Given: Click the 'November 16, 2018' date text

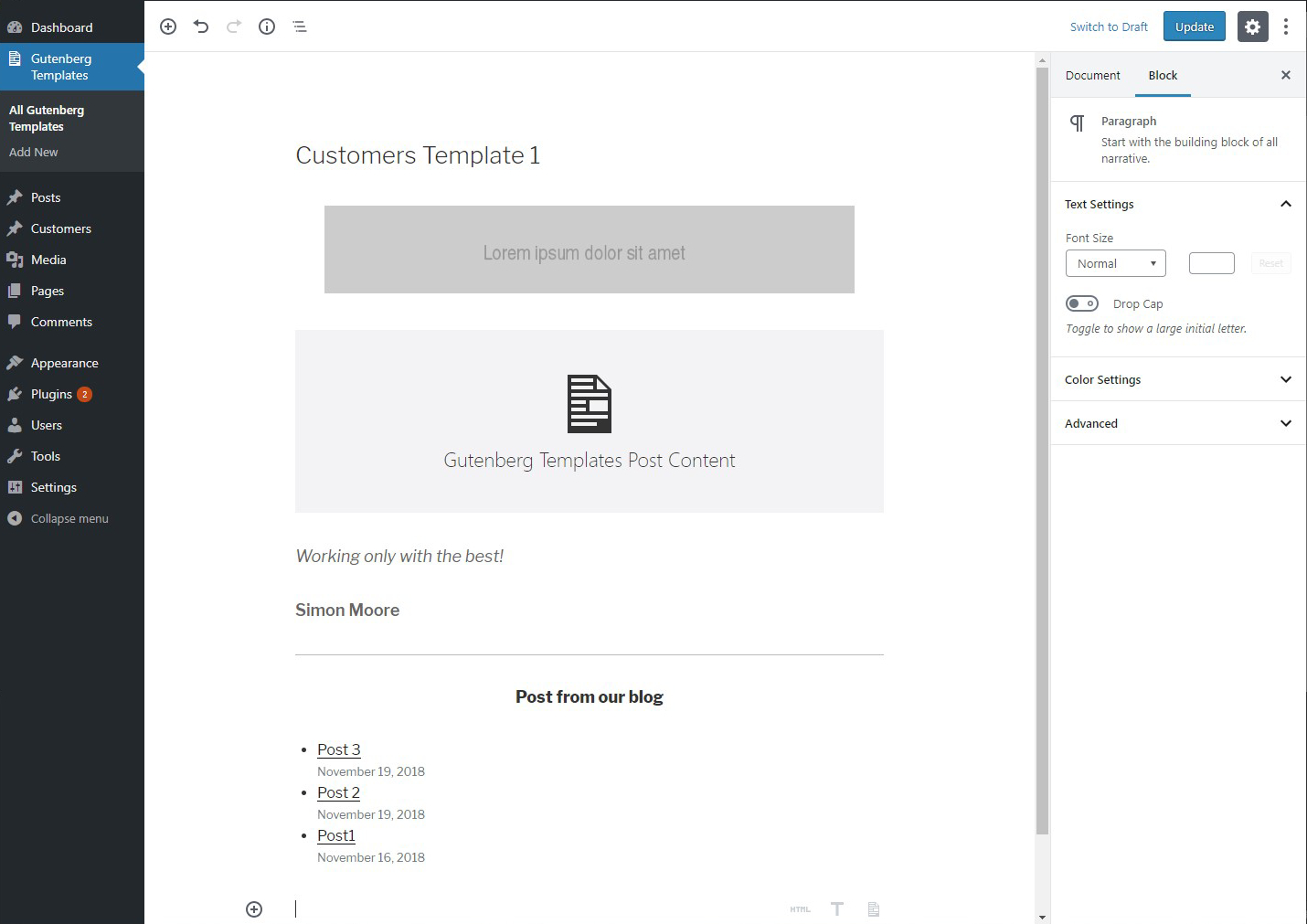Looking at the screenshot, I should [371, 857].
